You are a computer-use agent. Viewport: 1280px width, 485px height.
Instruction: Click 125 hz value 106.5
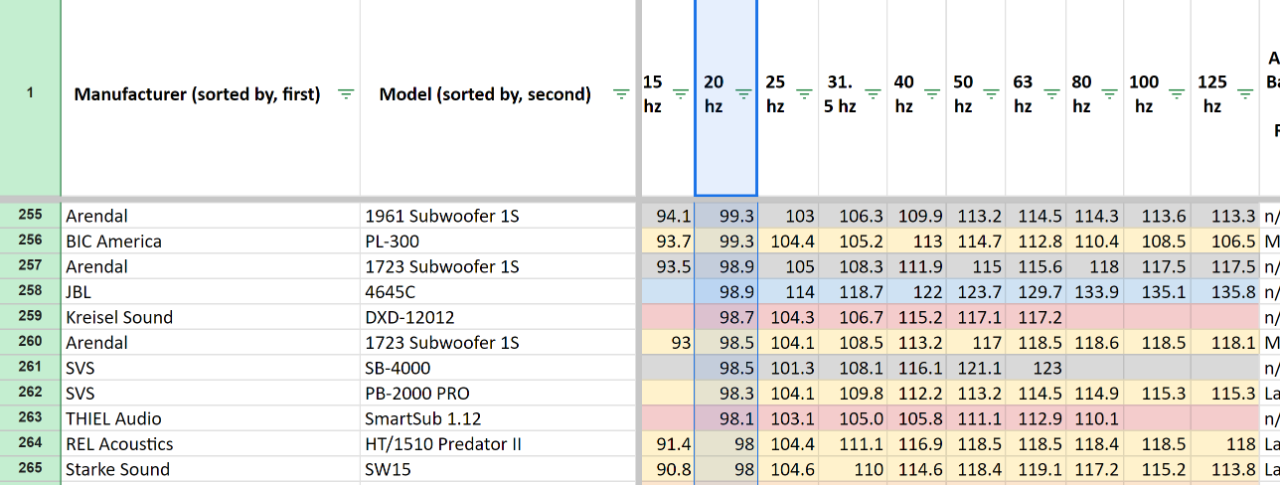[x=1225, y=241]
